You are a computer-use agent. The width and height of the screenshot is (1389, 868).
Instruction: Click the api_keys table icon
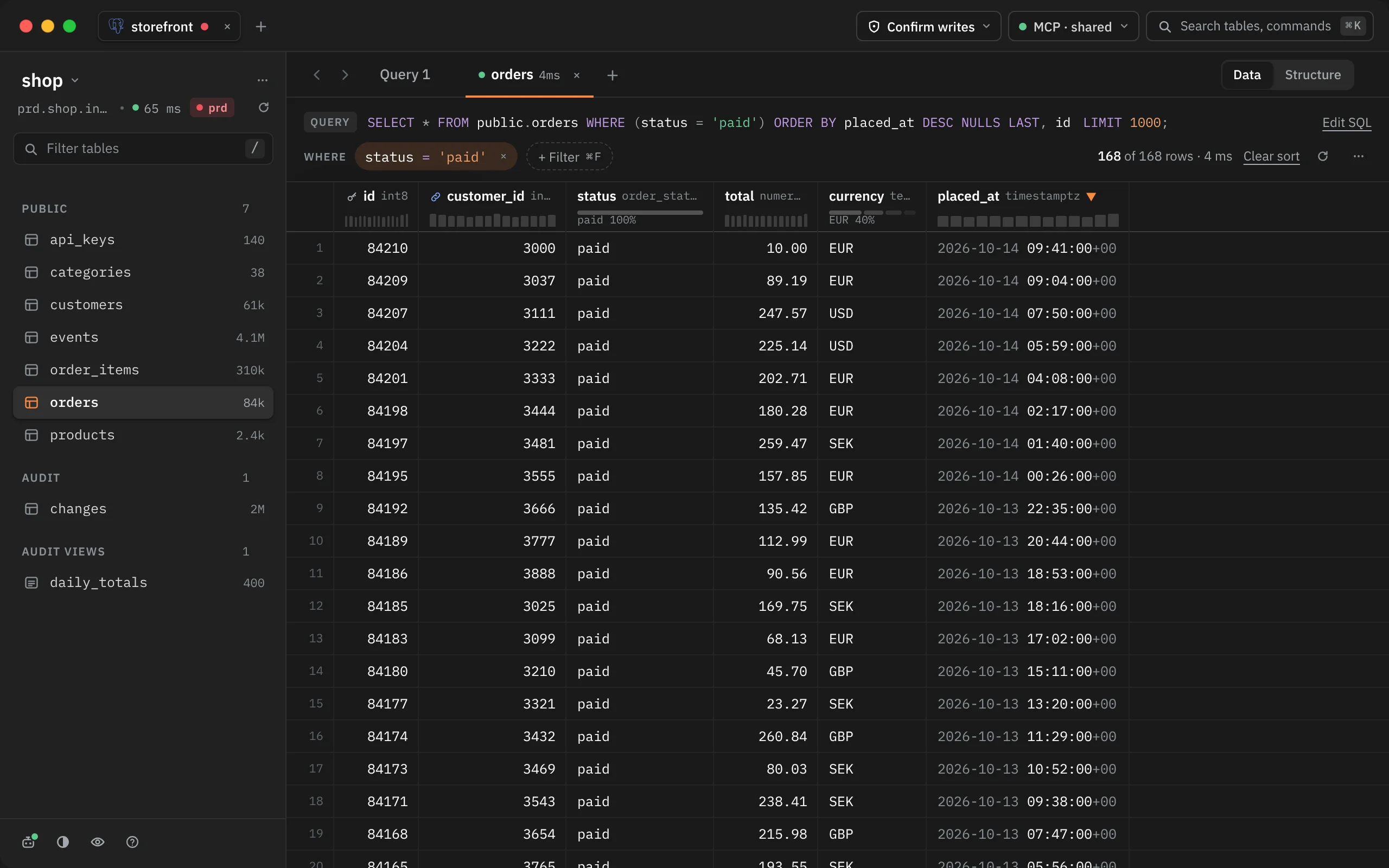click(x=31, y=239)
